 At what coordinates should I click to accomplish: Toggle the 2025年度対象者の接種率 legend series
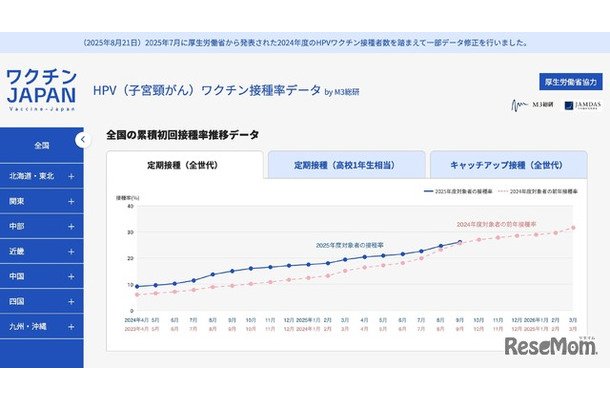(463, 189)
